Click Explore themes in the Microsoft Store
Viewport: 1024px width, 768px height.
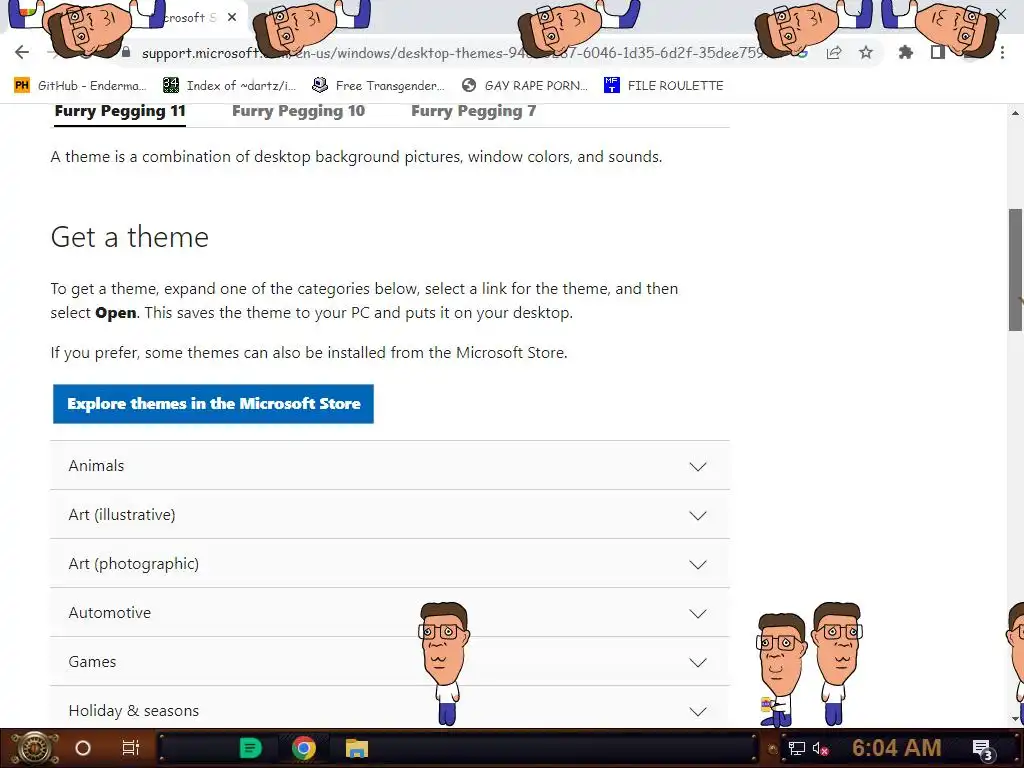[214, 404]
